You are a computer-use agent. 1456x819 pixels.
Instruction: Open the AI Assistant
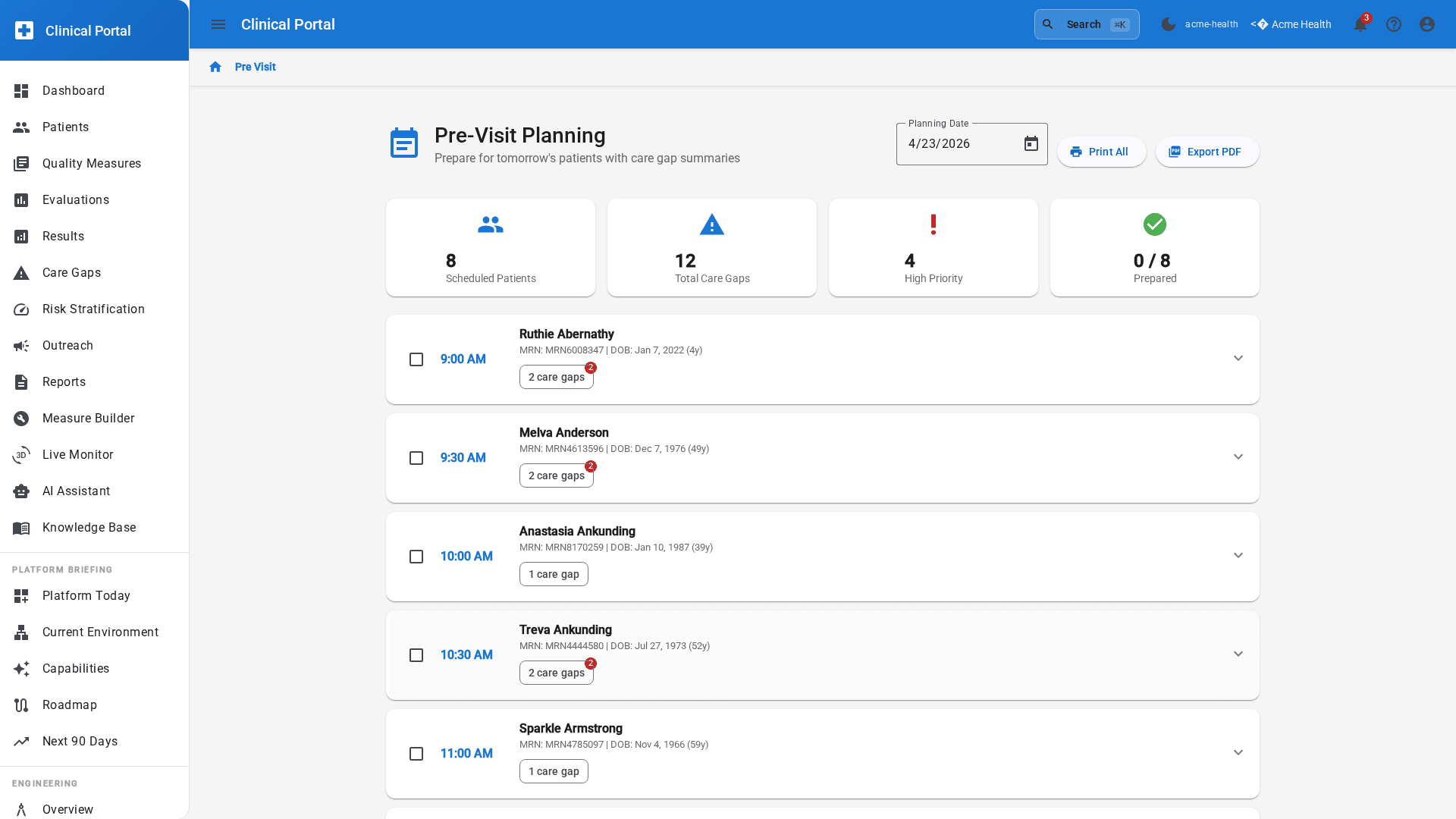click(75, 491)
